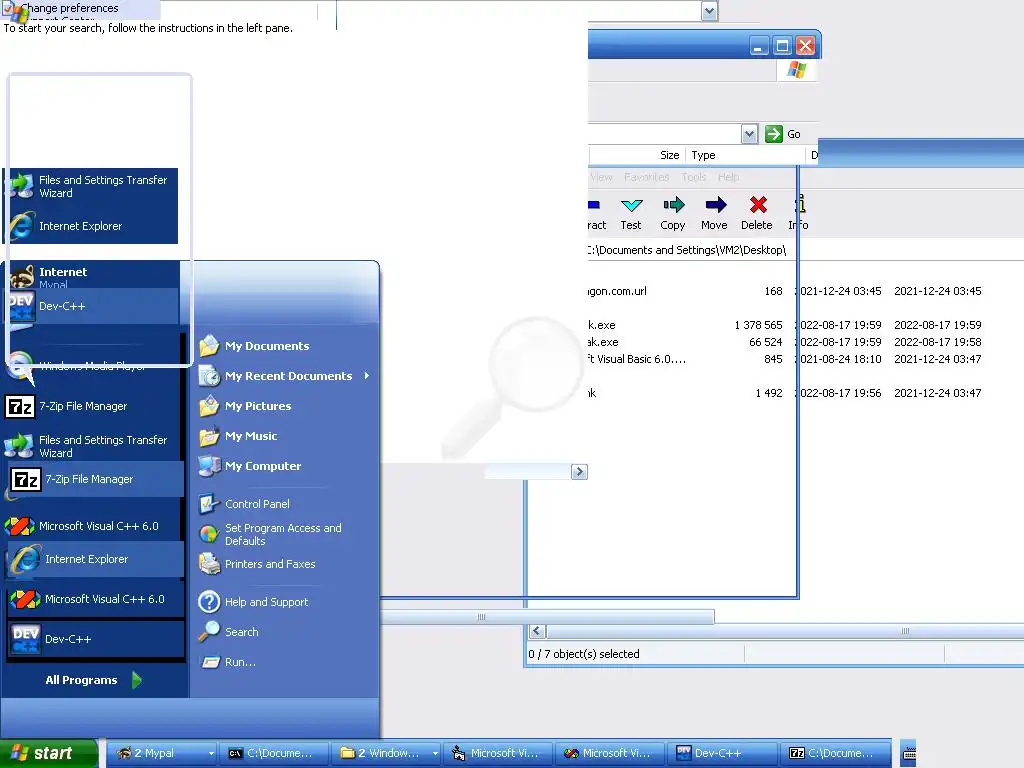Click the Move toolbar icon in 7-Zip
This screenshot has width=1024, height=768.
pyautogui.click(x=714, y=213)
